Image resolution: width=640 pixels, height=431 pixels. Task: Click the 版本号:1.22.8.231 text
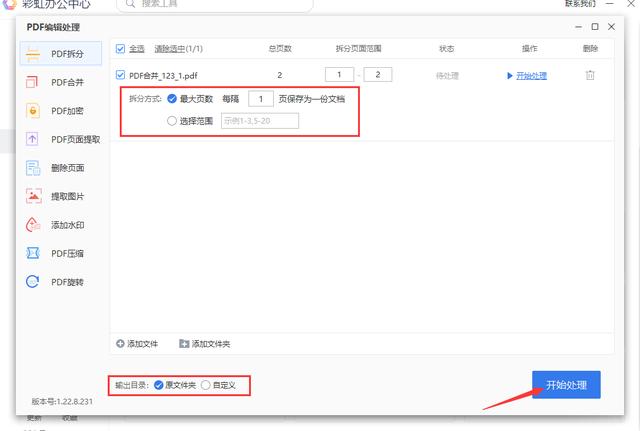62,402
